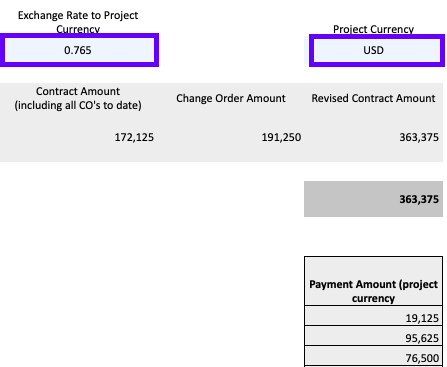The image size is (447, 367).
Task: Click the Revised Contract Amount value 363,375
Action: click(419, 137)
